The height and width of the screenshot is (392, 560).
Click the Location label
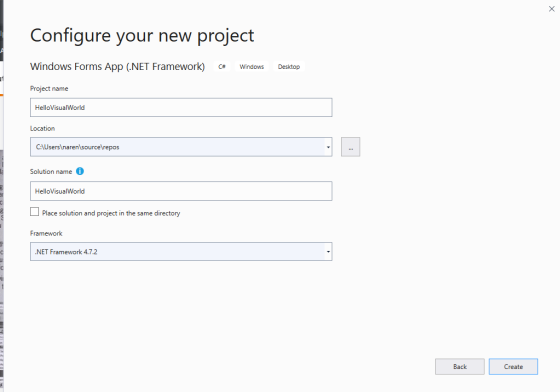click(42, 129)
